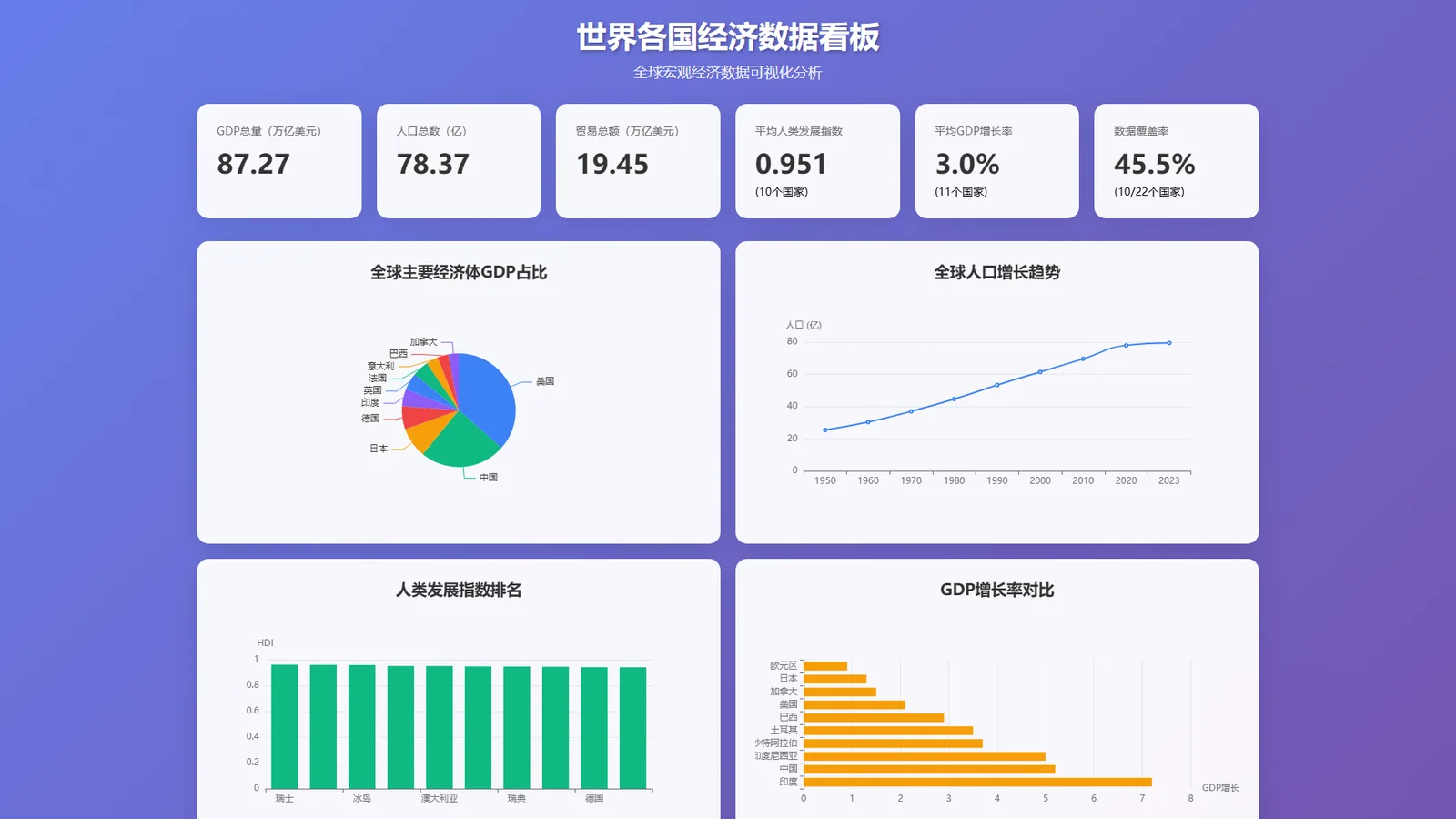Click the 中国 bar in the GDP growth chart
Image resolution: width=1456 pixels, height=819 pixels.
[929, 769]
